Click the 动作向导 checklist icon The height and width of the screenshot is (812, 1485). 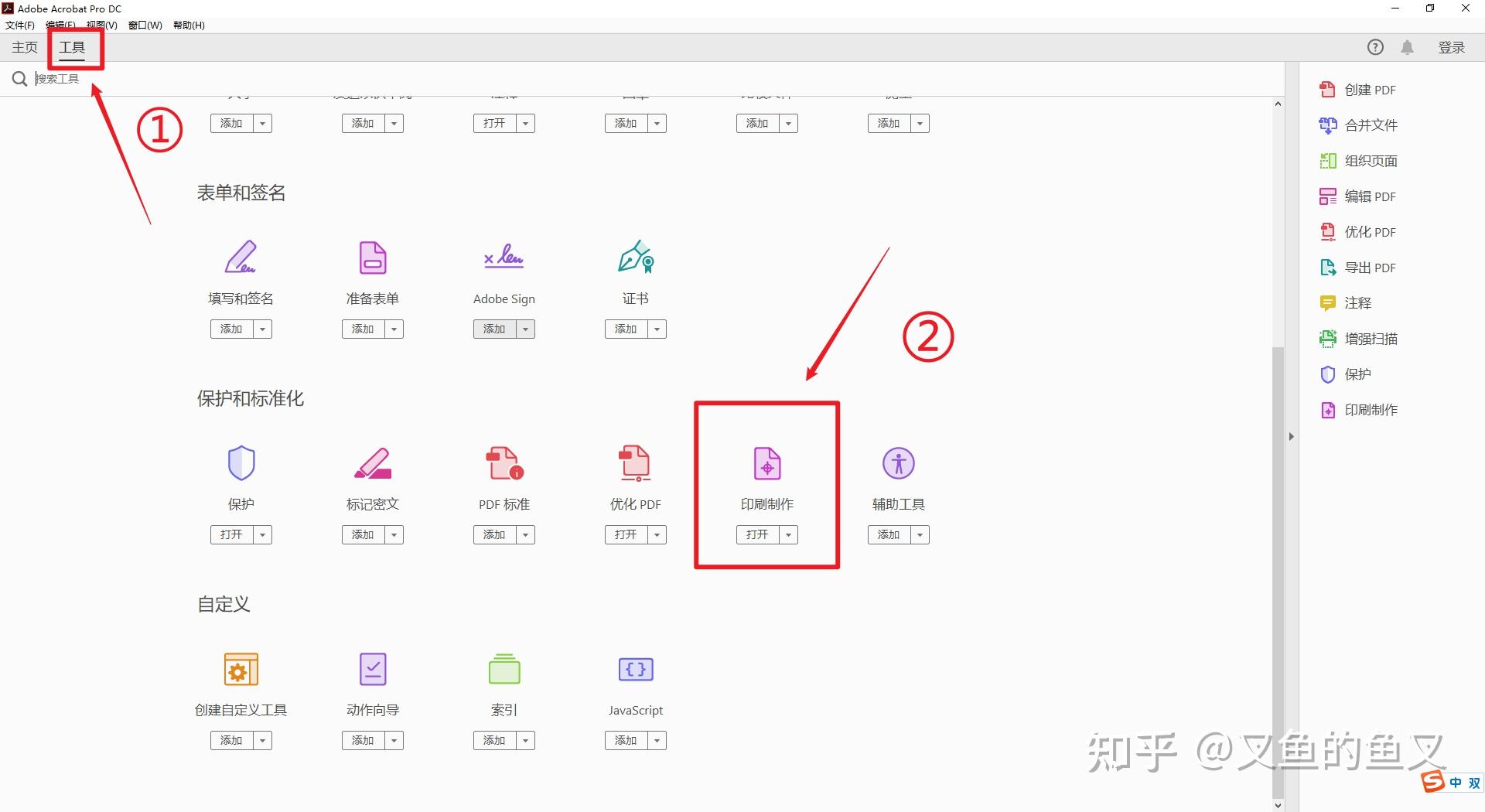pyautogui.click(x=373, y=669)
